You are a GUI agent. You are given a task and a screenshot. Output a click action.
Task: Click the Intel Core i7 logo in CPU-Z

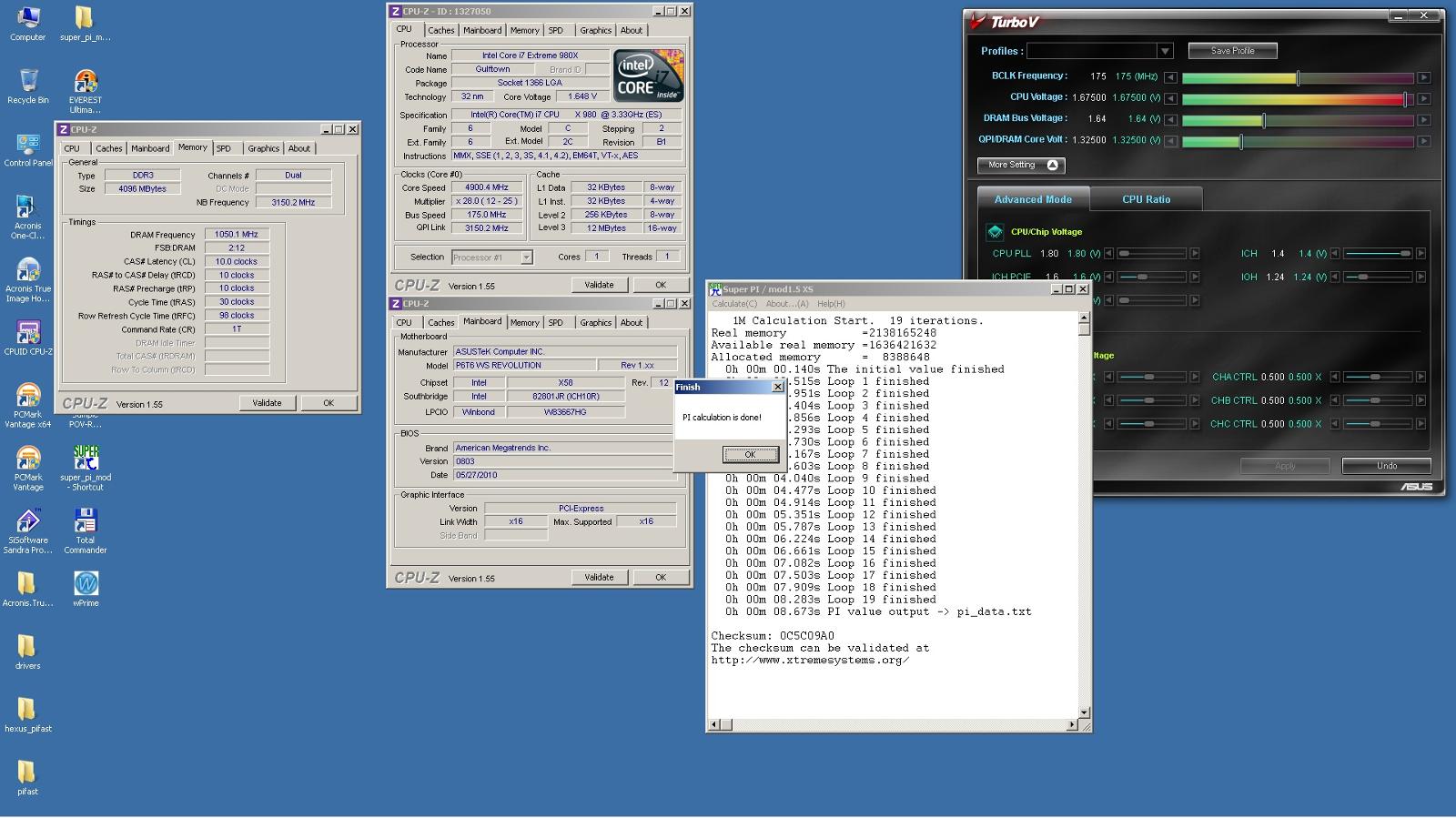(648, 76)
